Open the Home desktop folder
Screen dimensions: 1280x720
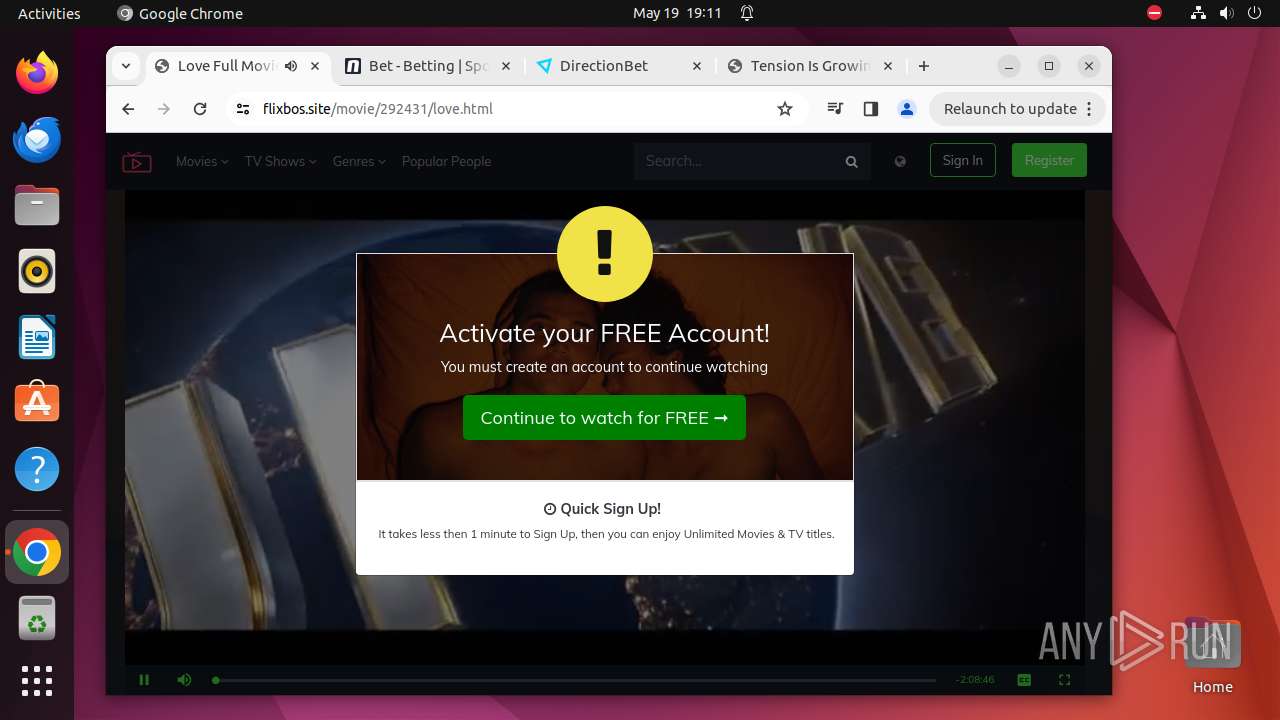coord(1212,656)
